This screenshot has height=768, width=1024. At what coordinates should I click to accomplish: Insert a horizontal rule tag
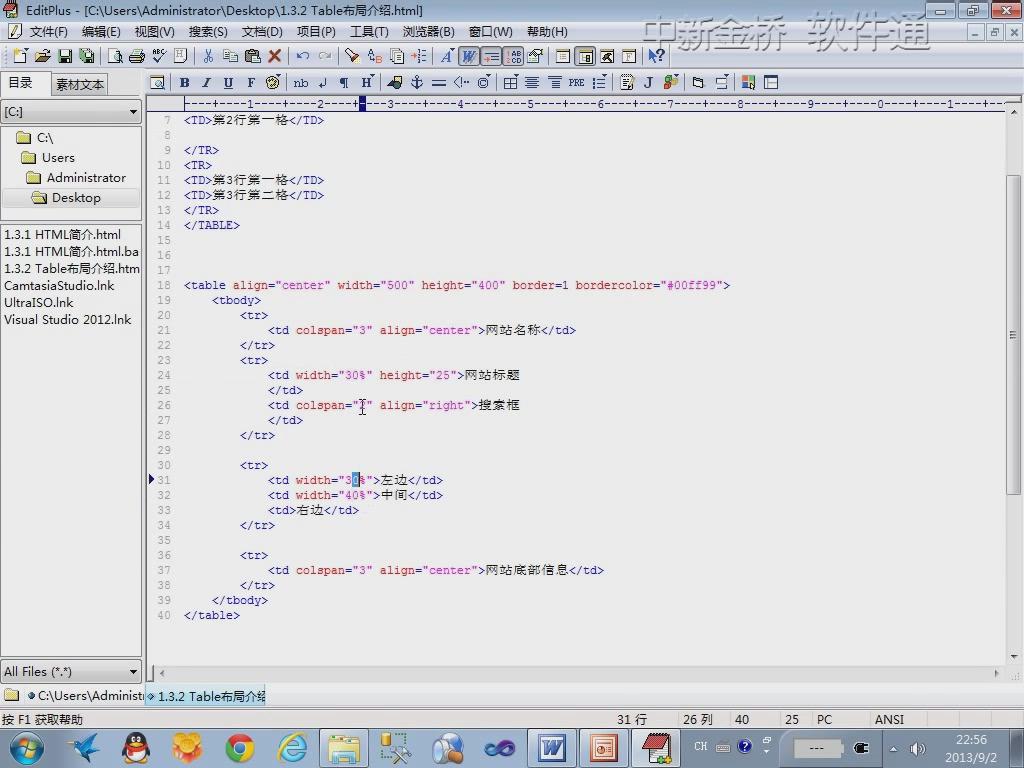point(439,83)
